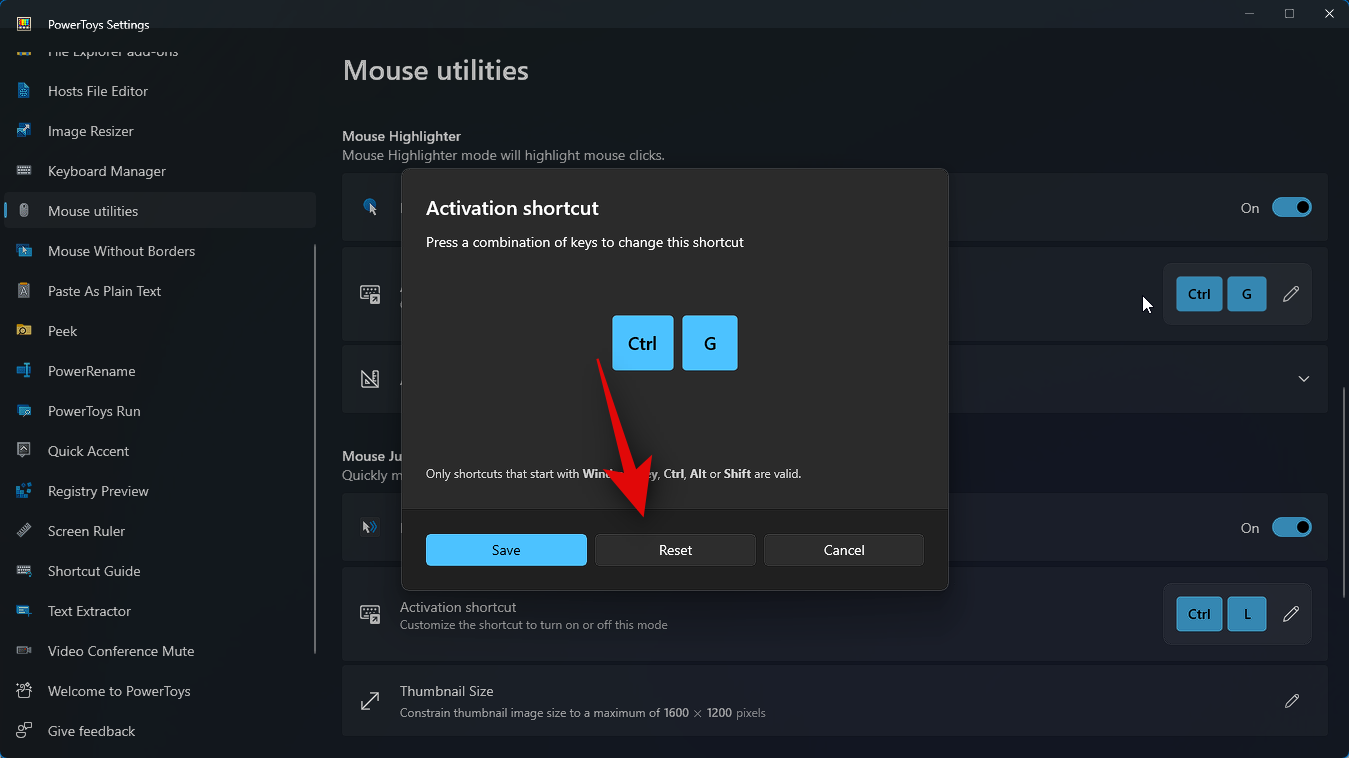Image resolution: width=1349 pixels, height=758 pixels.
Task: Click the Screen Ruler icon
Action: (x=25, y=531)
